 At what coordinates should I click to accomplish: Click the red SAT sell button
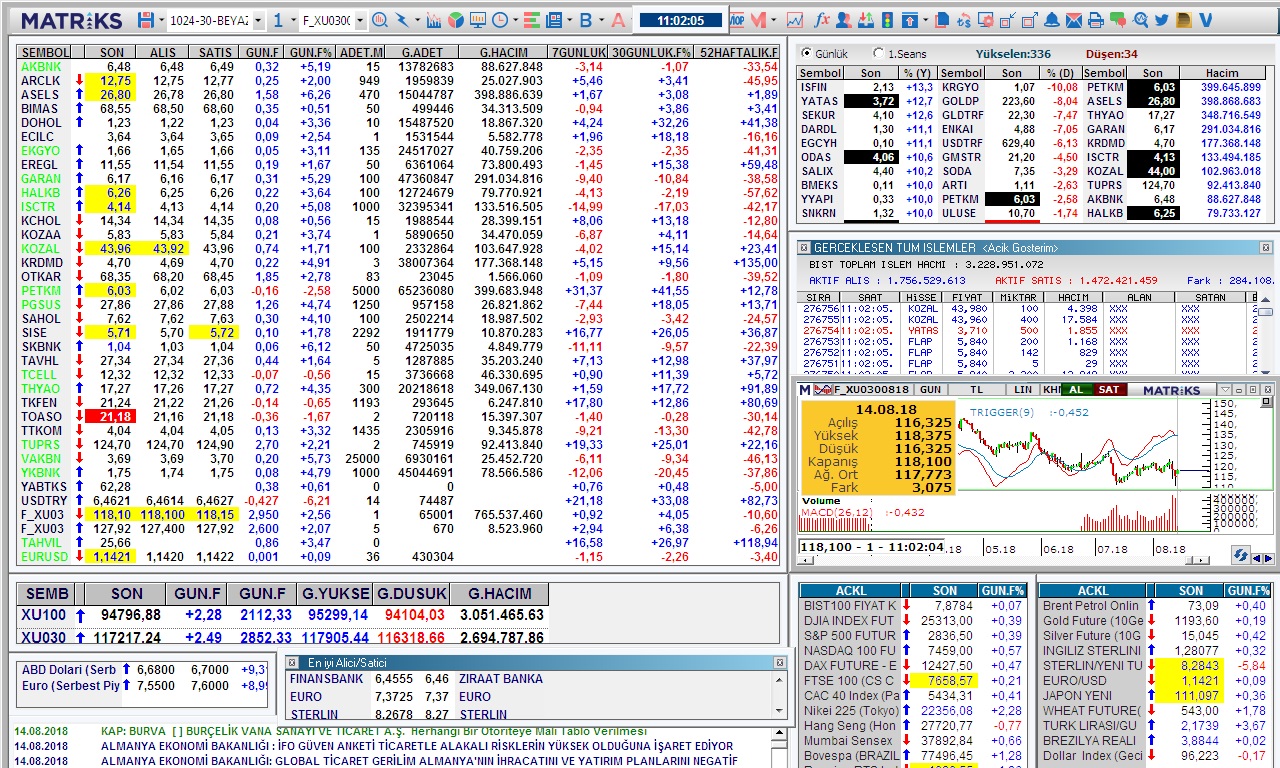coord(1109,389)
